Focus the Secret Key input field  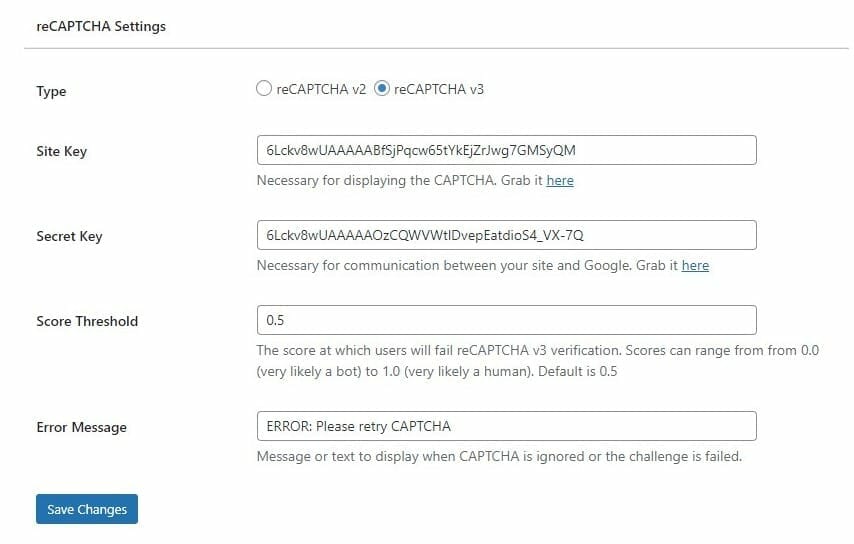pyautogui.click(x=507, y=235)
